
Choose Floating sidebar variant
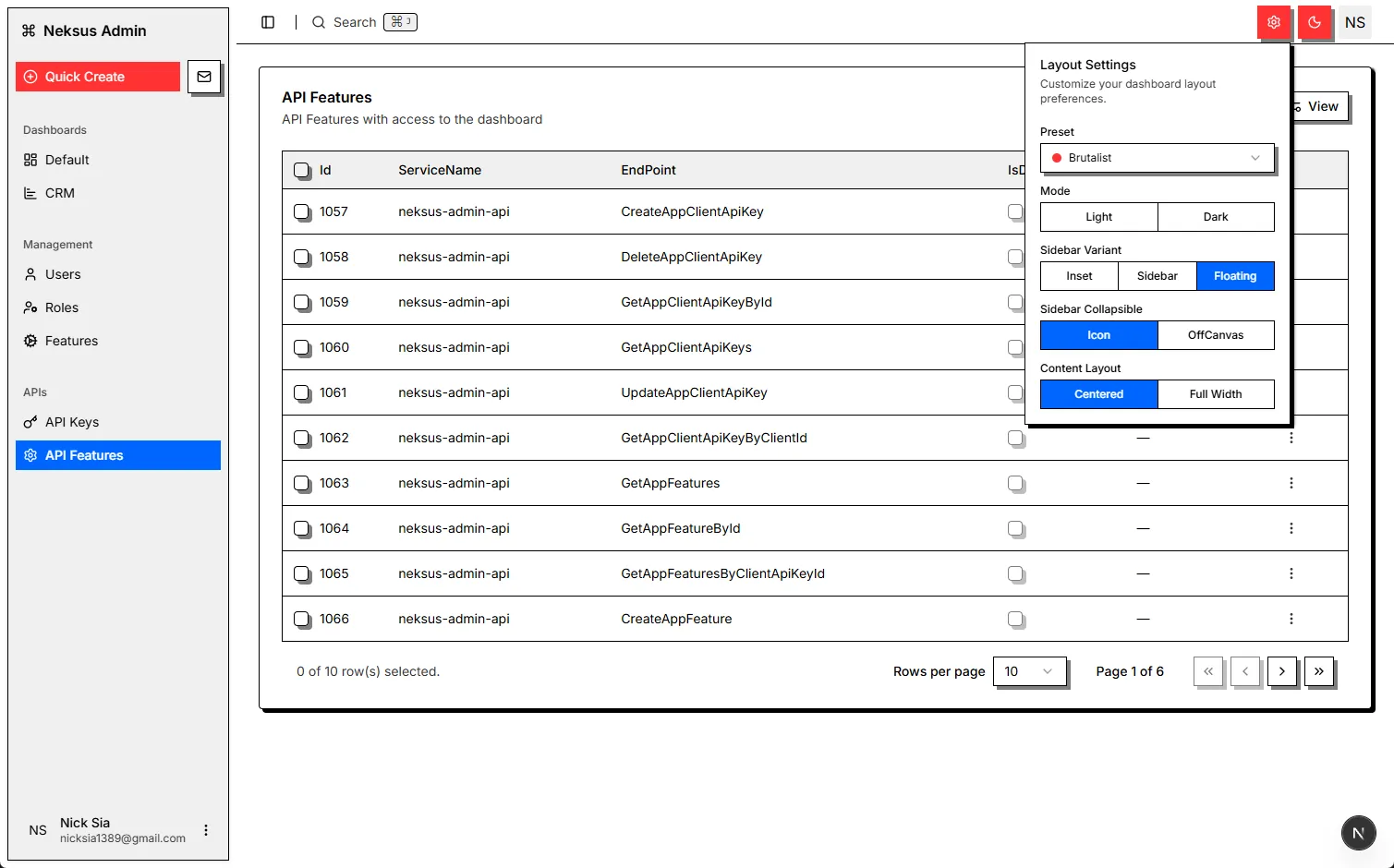[x=1235, y=276]
